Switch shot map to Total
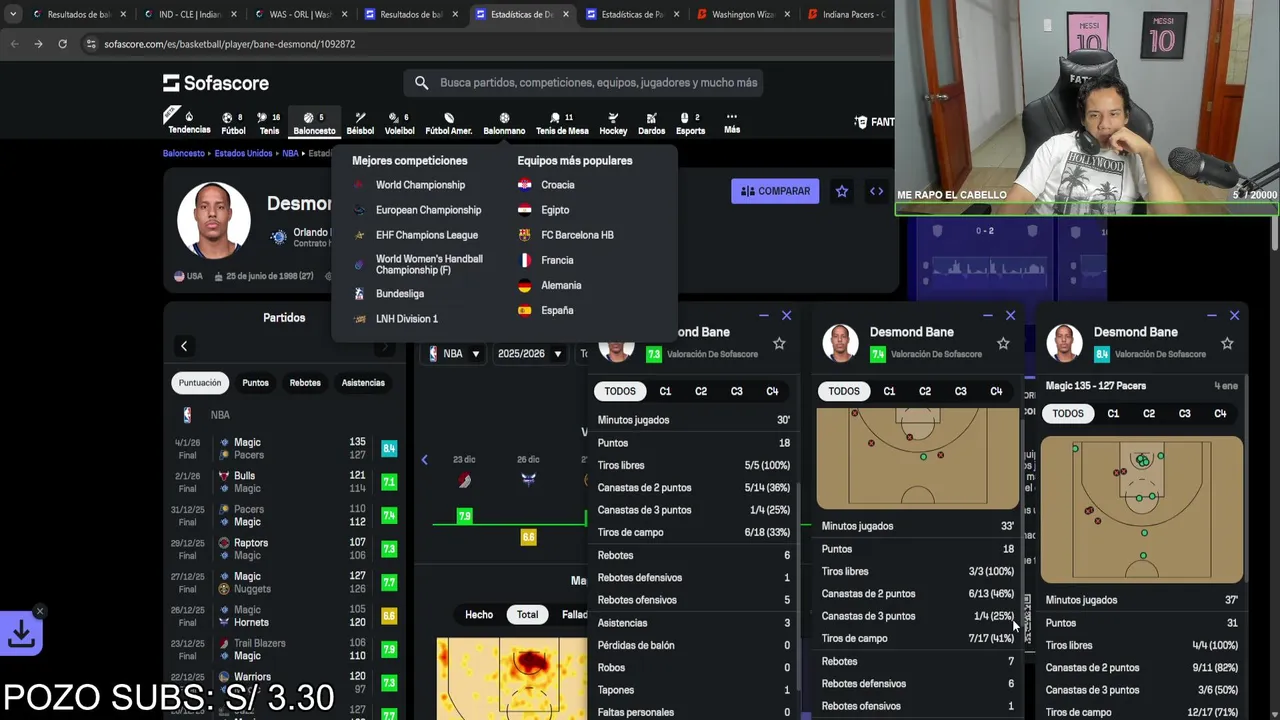This screenshot has width=1280, height=720. (x=527, y=614)
